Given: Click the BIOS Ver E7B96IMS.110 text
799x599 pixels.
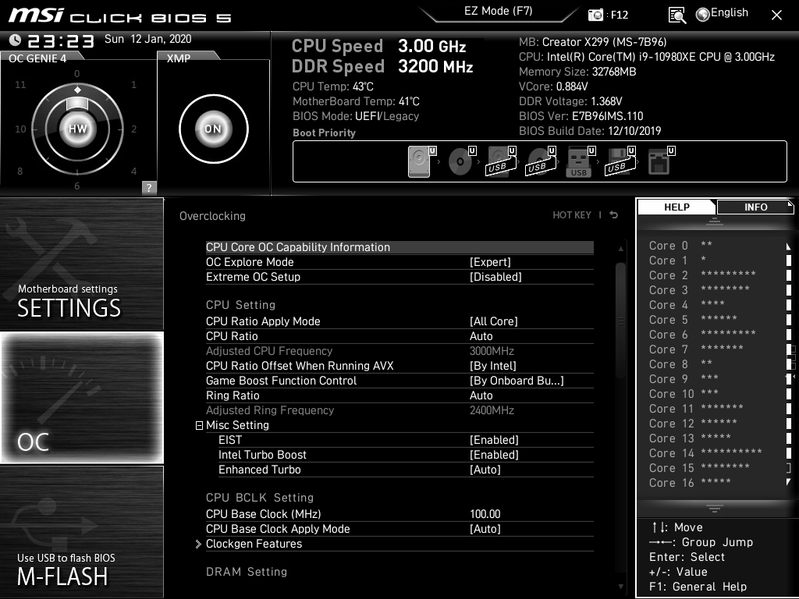Looking at the screenshot, I should [581, 116].
